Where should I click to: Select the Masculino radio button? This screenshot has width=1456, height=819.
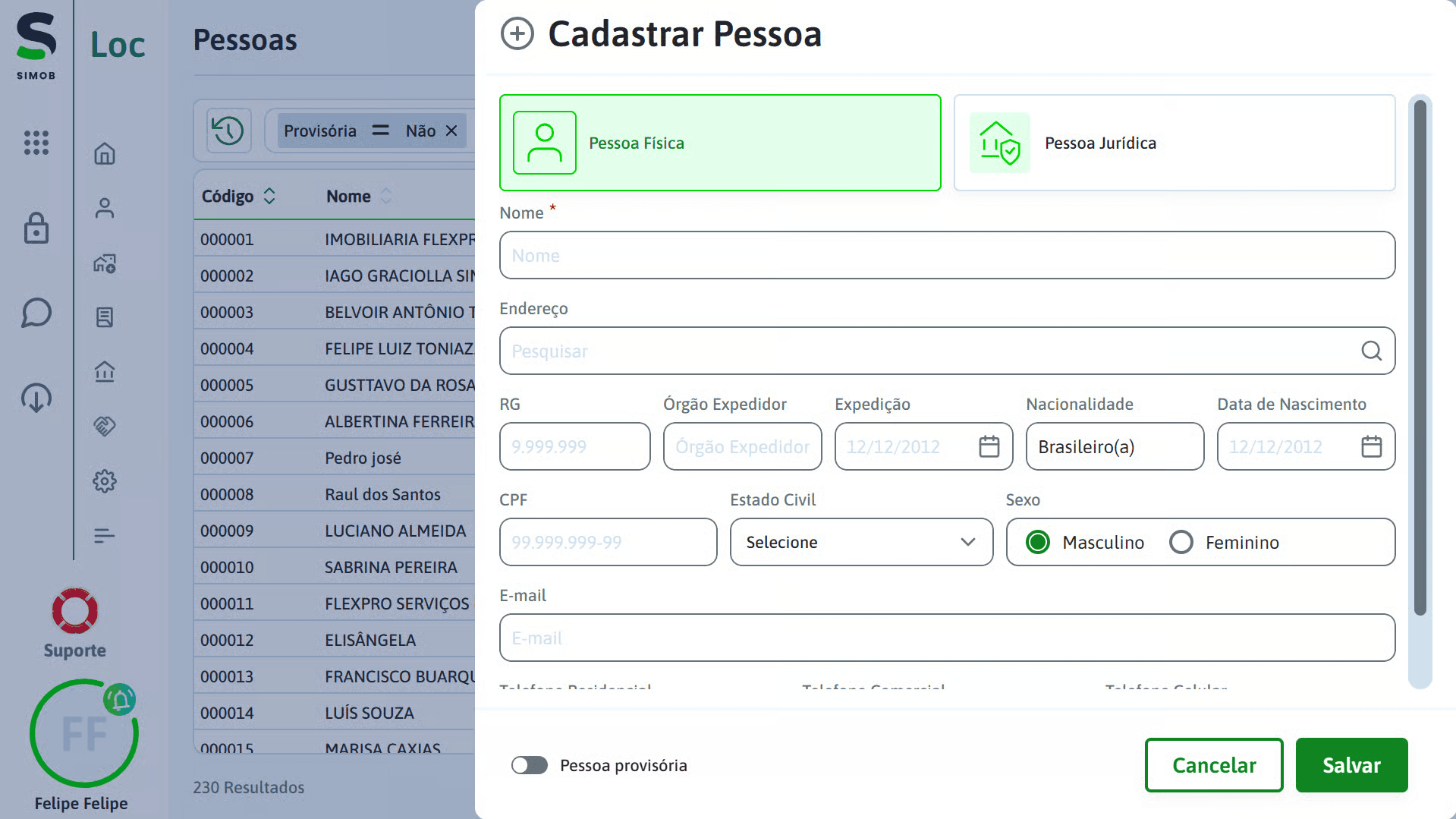click(1037, 542)
